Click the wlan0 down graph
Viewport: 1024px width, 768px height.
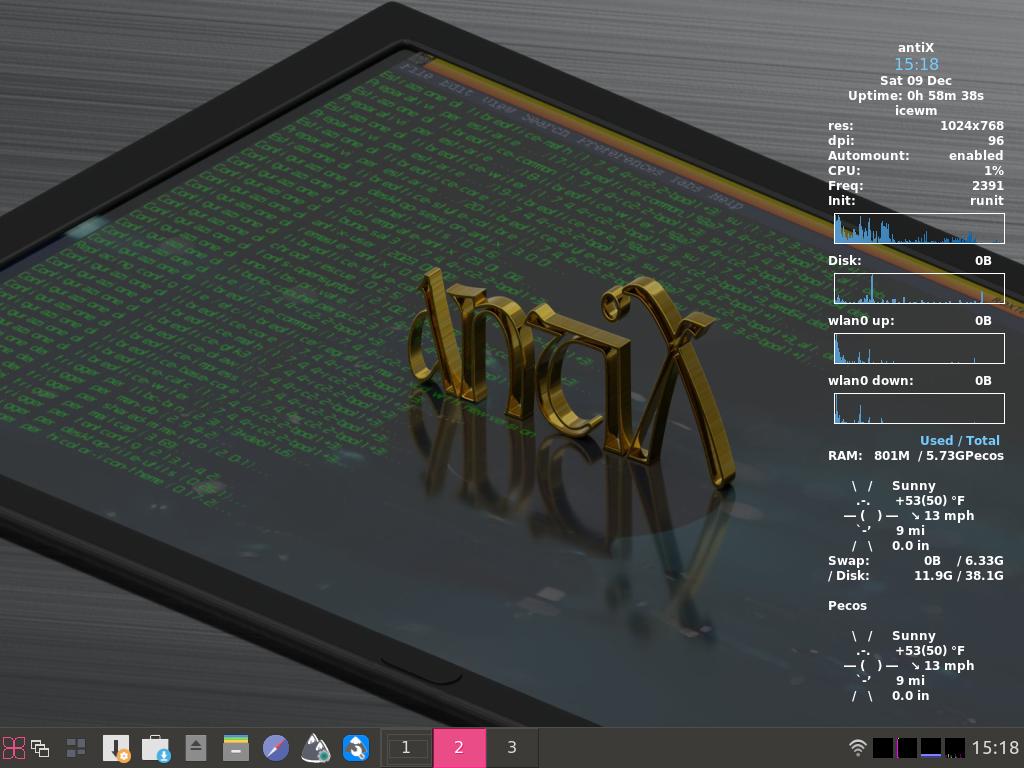pos(919,408)
